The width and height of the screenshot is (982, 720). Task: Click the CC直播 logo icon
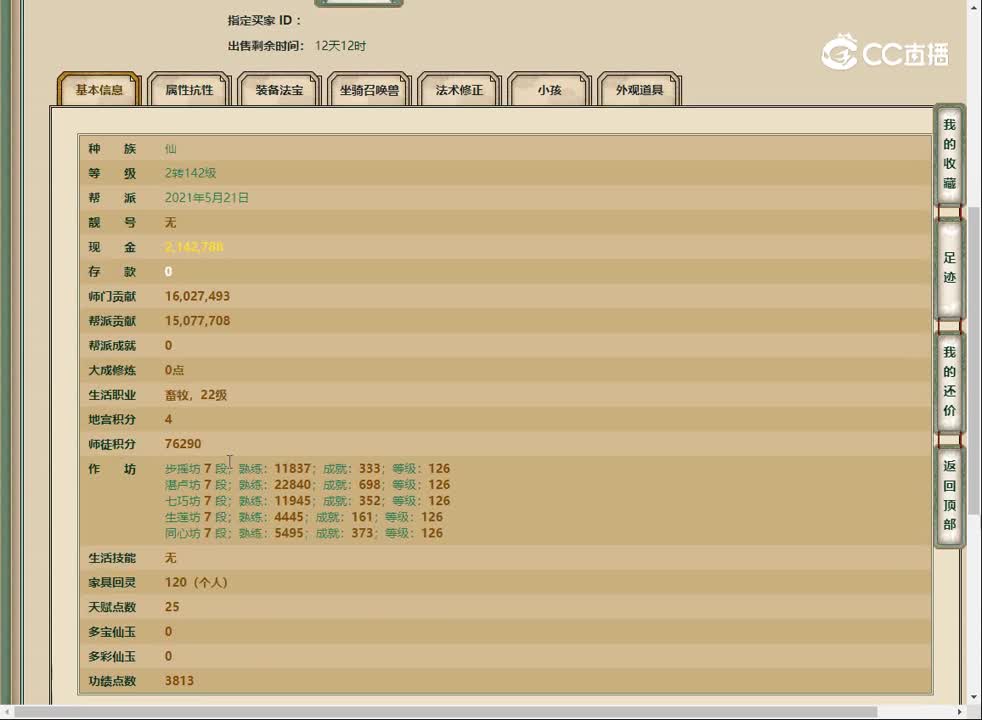pyautogui.click(x=840, y=52)
